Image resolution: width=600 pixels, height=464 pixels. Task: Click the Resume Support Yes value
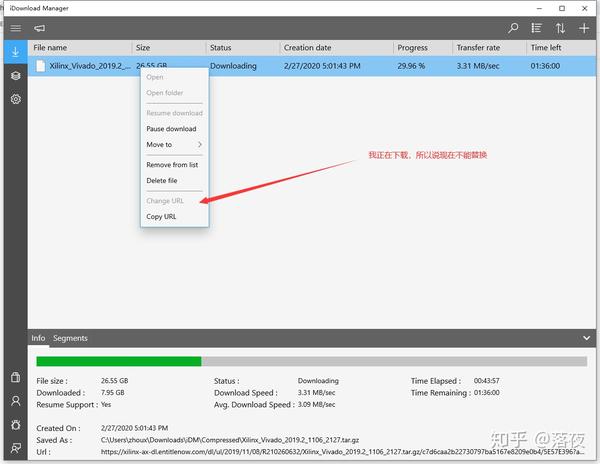tap(106, 404)
